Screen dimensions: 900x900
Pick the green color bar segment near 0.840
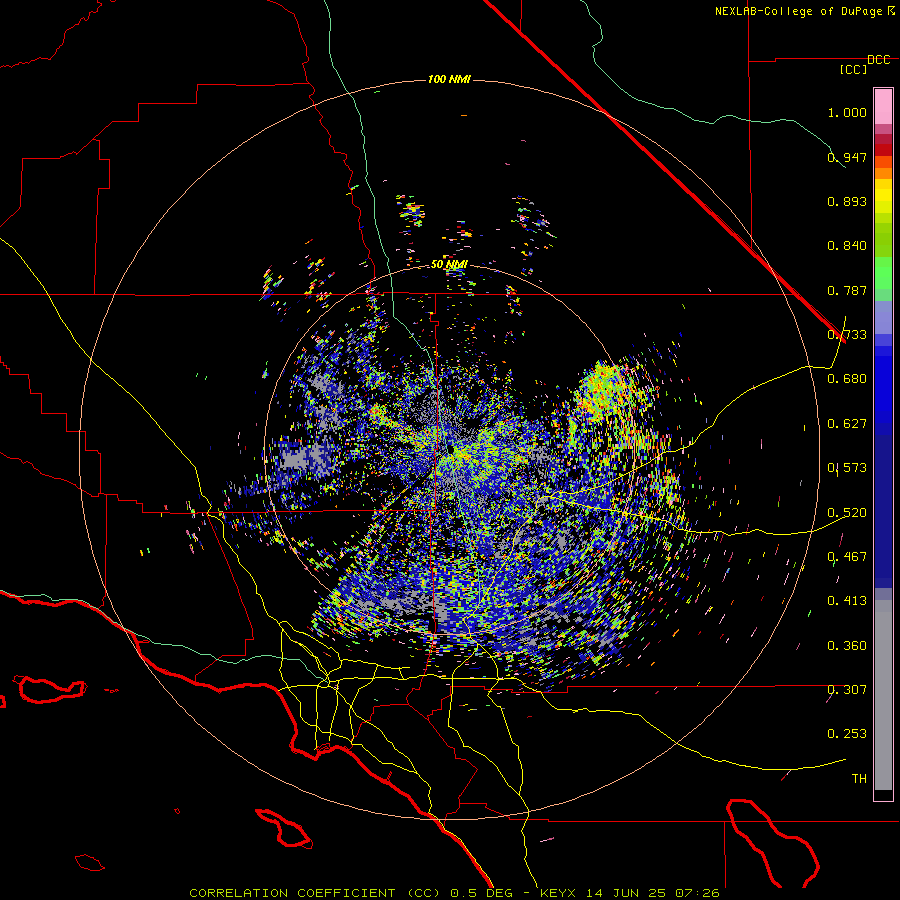tap(883, 240)
